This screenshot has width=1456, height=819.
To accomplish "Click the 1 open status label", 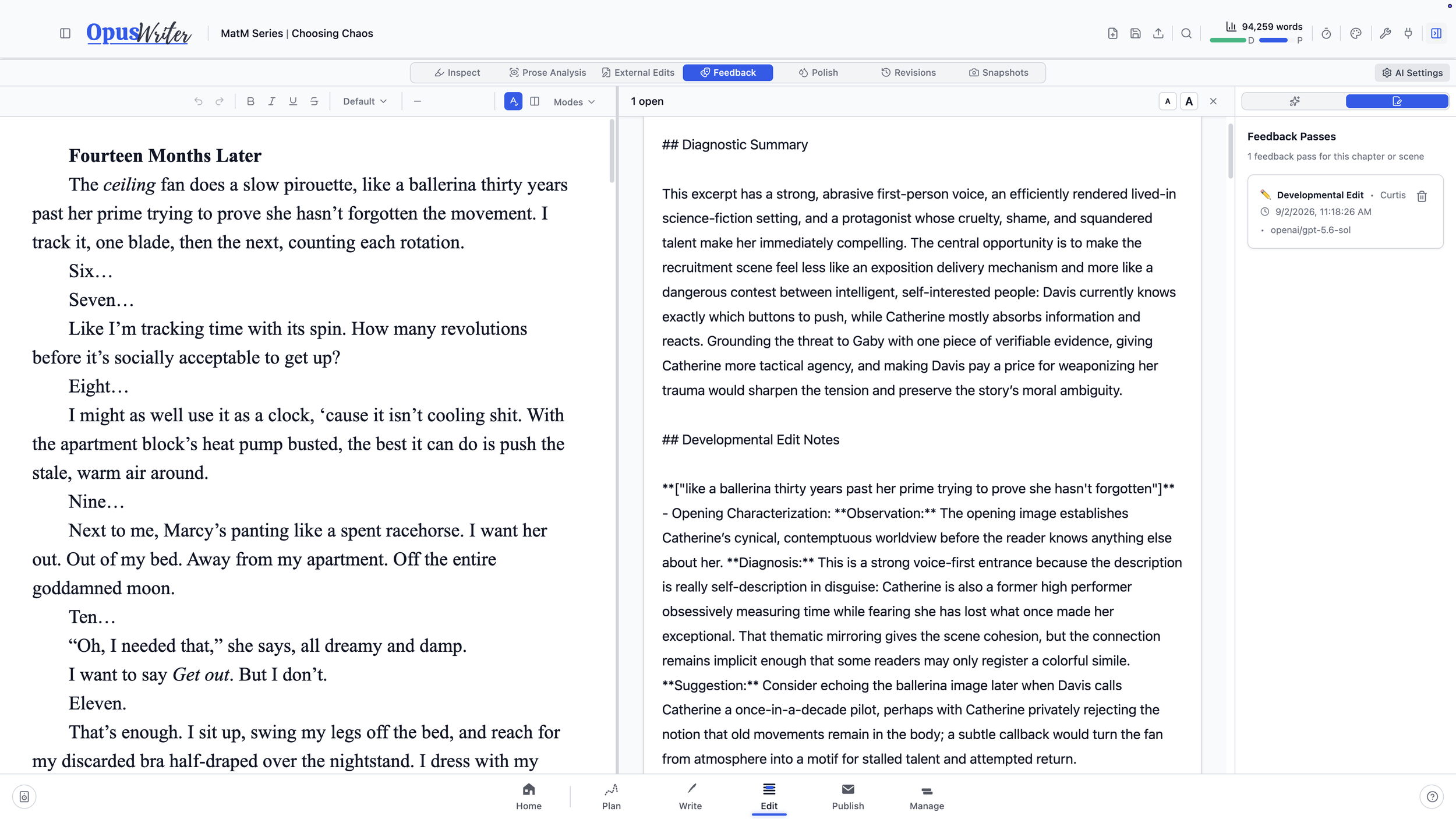I will pyautogui.click(x=647, y=101).
